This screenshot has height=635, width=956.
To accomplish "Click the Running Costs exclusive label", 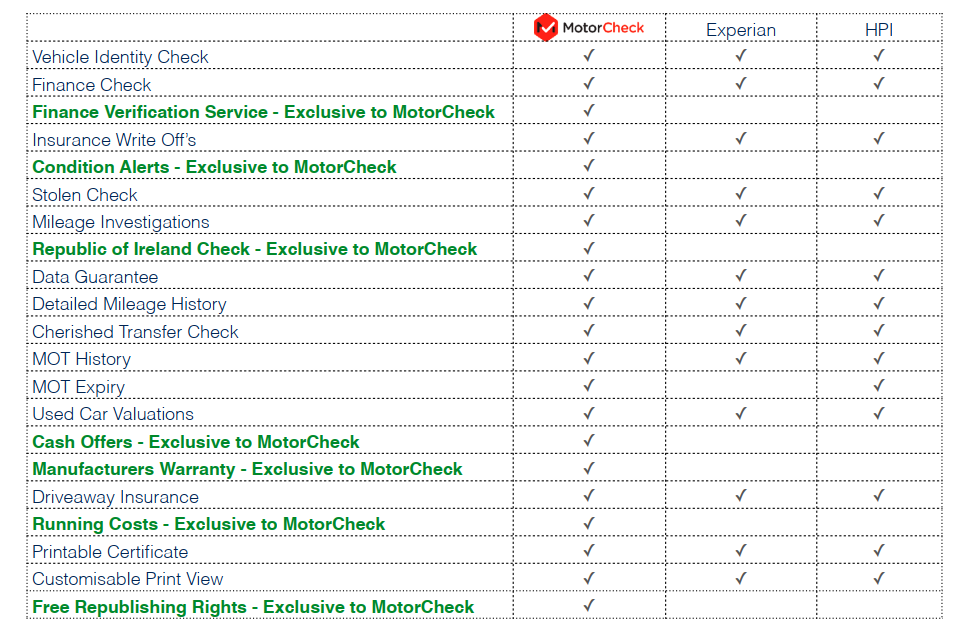I will [x=208, y=524].
